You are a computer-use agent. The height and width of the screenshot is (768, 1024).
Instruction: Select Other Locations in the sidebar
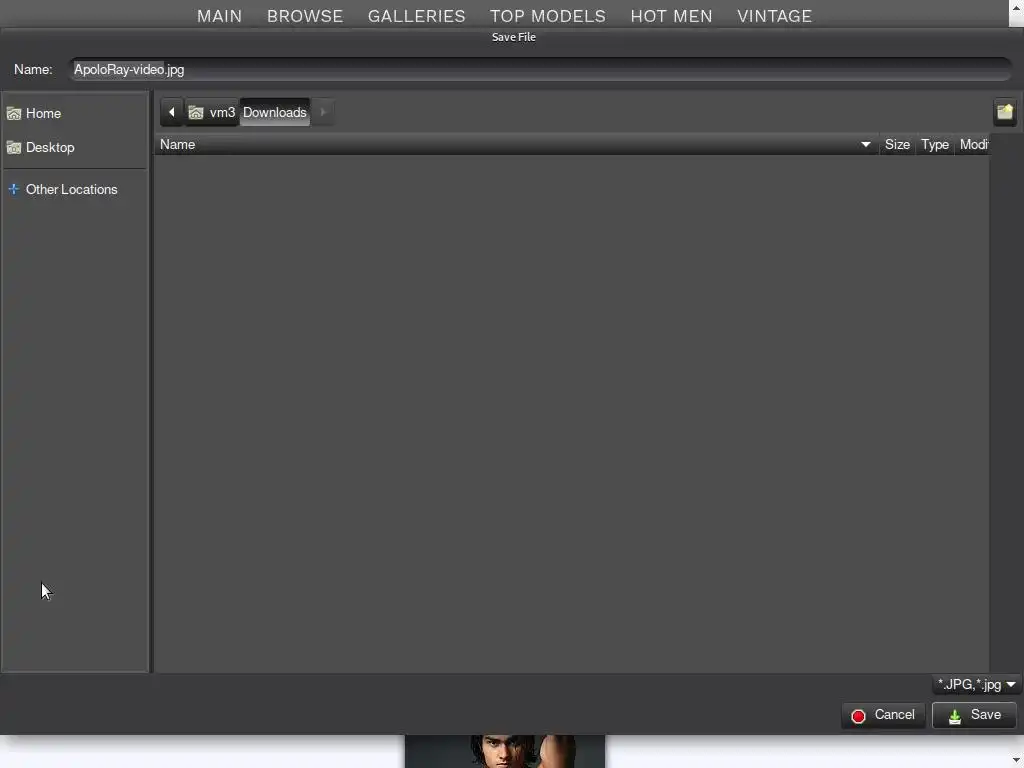click(71, 189)
